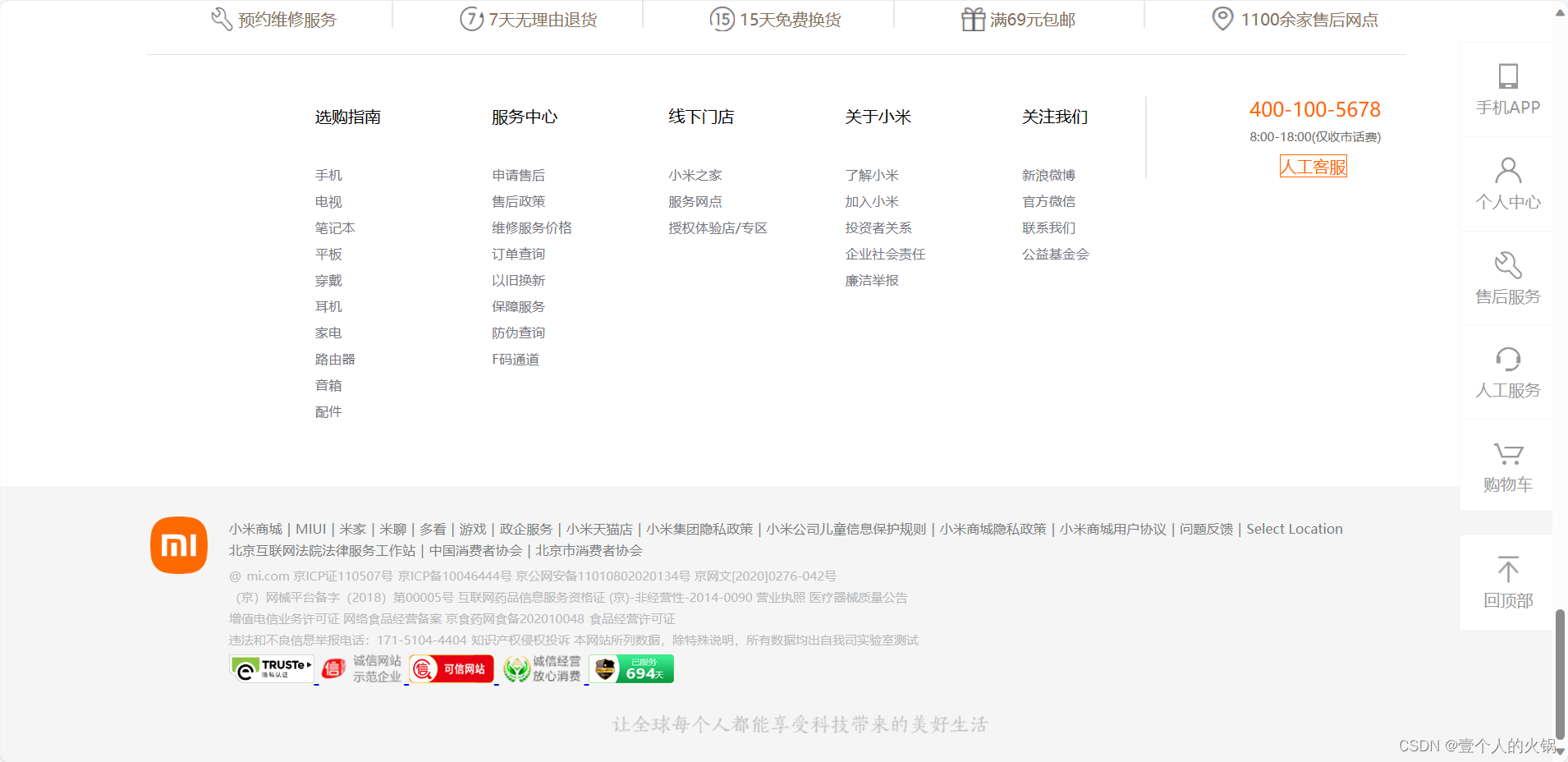Open the 了解小米 link

click(872, 175)
